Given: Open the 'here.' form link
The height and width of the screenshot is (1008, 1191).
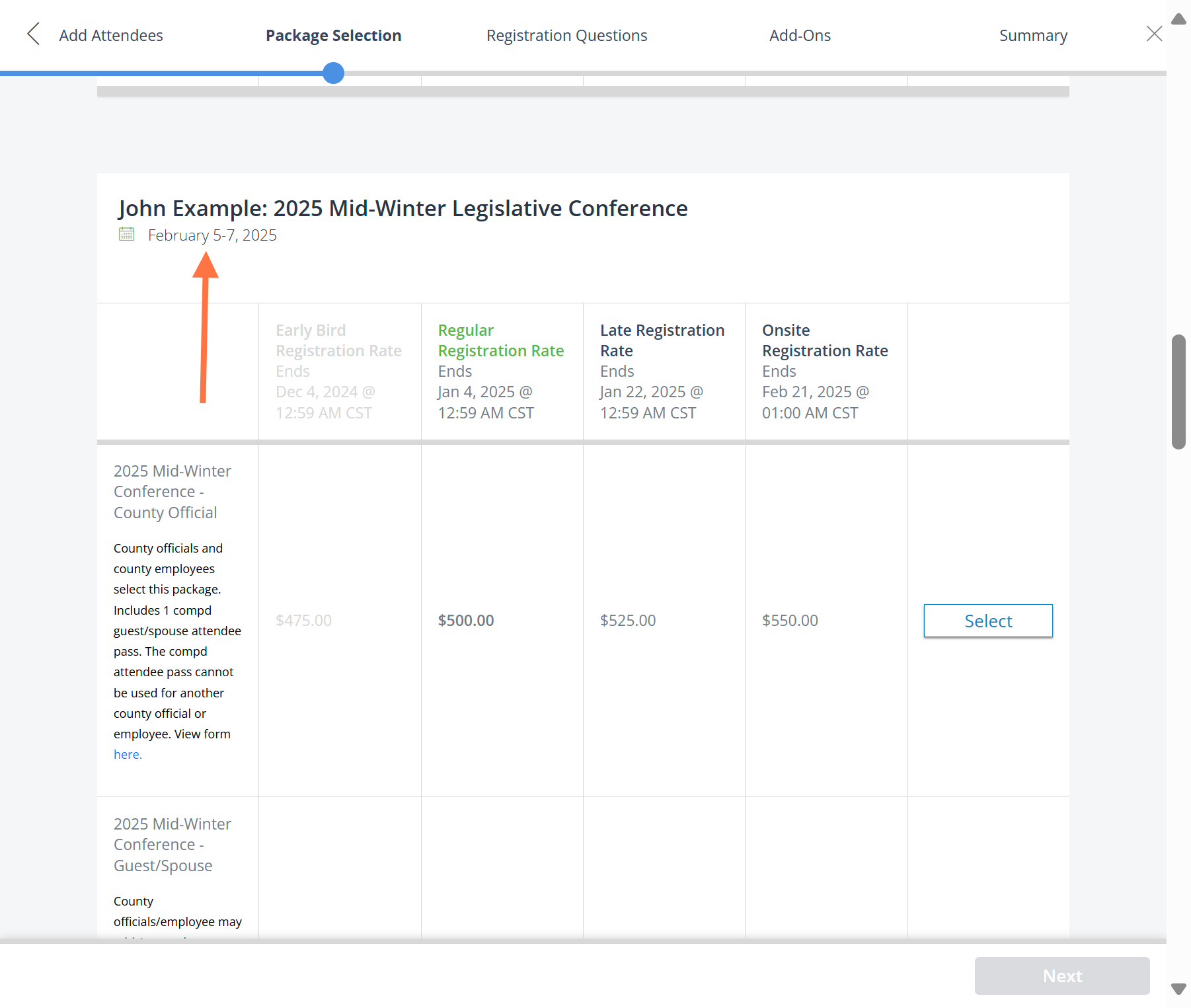Looking at the screenshot, I should pyautogui.click(x=128, y=754).
